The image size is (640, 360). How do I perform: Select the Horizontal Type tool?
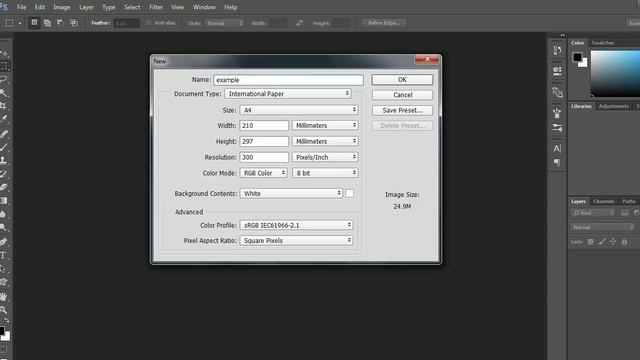(x=4, y=255)
